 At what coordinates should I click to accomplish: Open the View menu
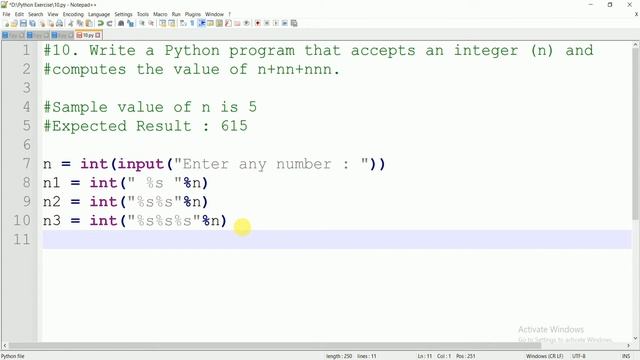point(53,14)
